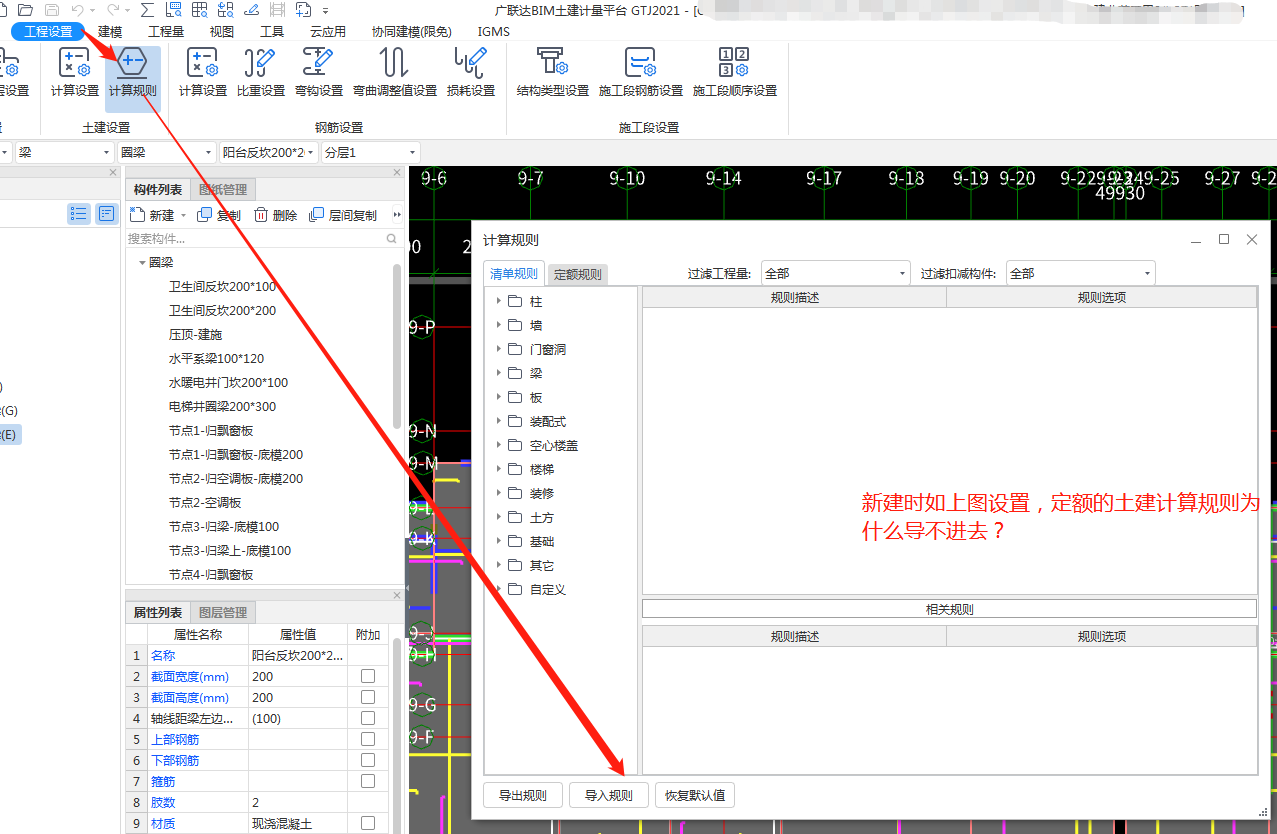Screen dimensions: 1277x834
Task: Tick 附加 checkbox for 上部钢筋 row
Action: pyautogui.click(x=368, y=739)
